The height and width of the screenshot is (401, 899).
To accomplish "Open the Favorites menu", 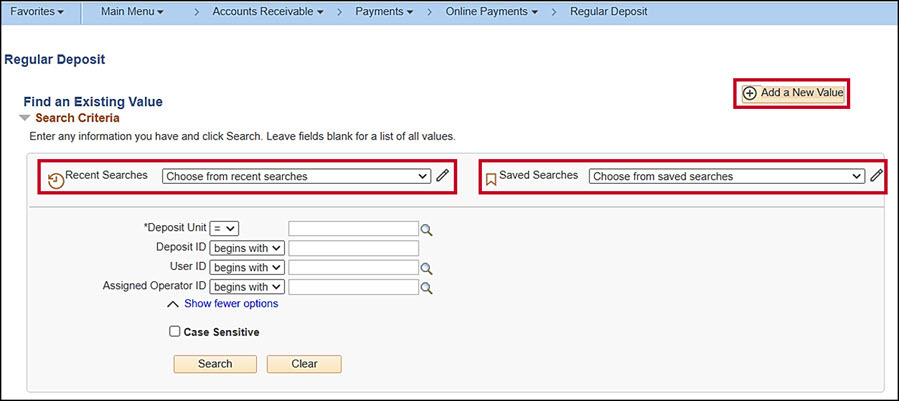I will pyautogui.click(x=36, y=12).
